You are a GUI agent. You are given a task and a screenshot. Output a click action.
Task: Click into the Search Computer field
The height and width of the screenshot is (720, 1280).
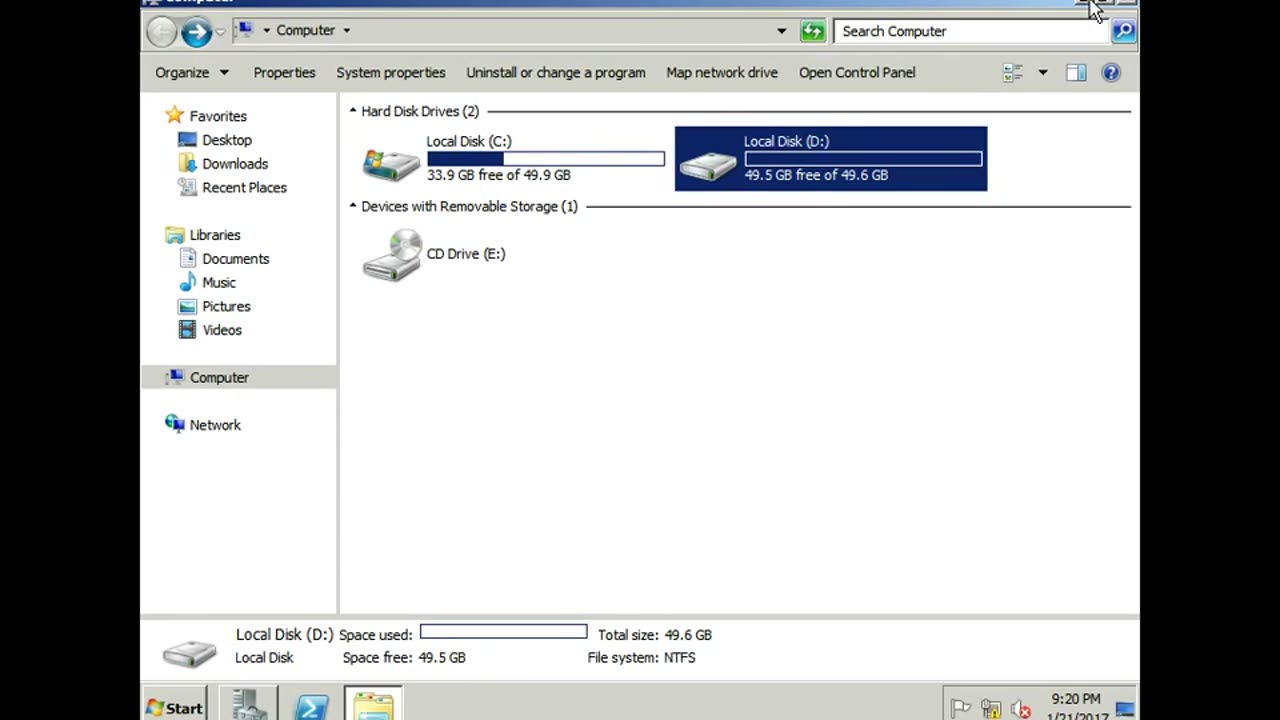[x=970, y=31]
